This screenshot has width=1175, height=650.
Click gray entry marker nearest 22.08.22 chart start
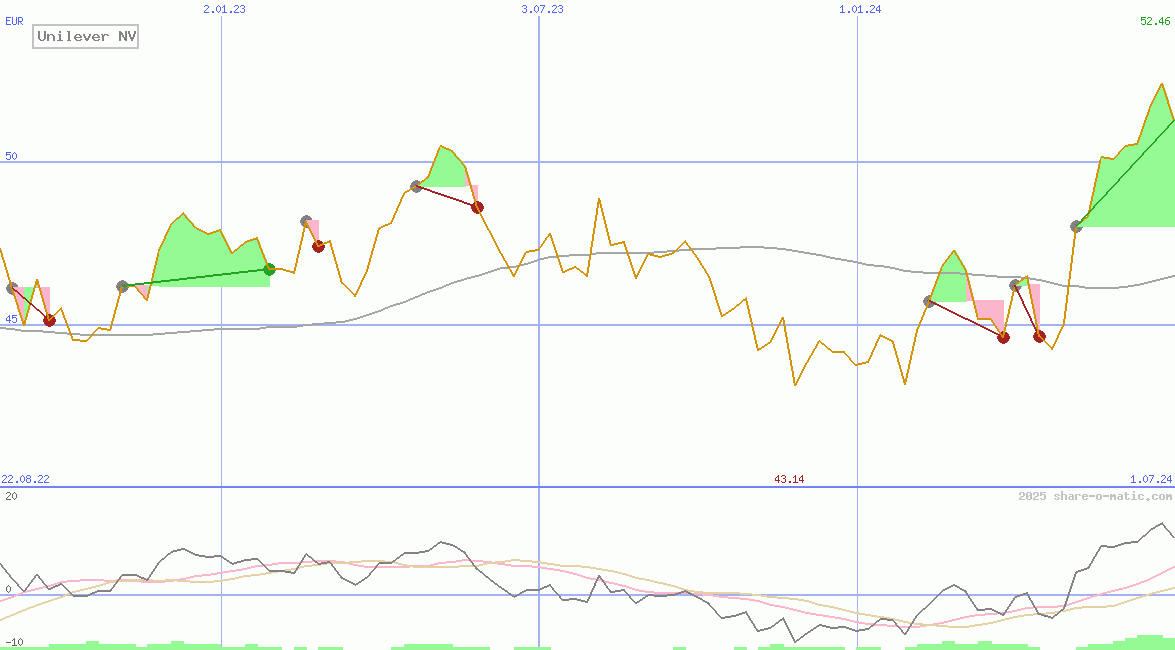pos(12,288)
